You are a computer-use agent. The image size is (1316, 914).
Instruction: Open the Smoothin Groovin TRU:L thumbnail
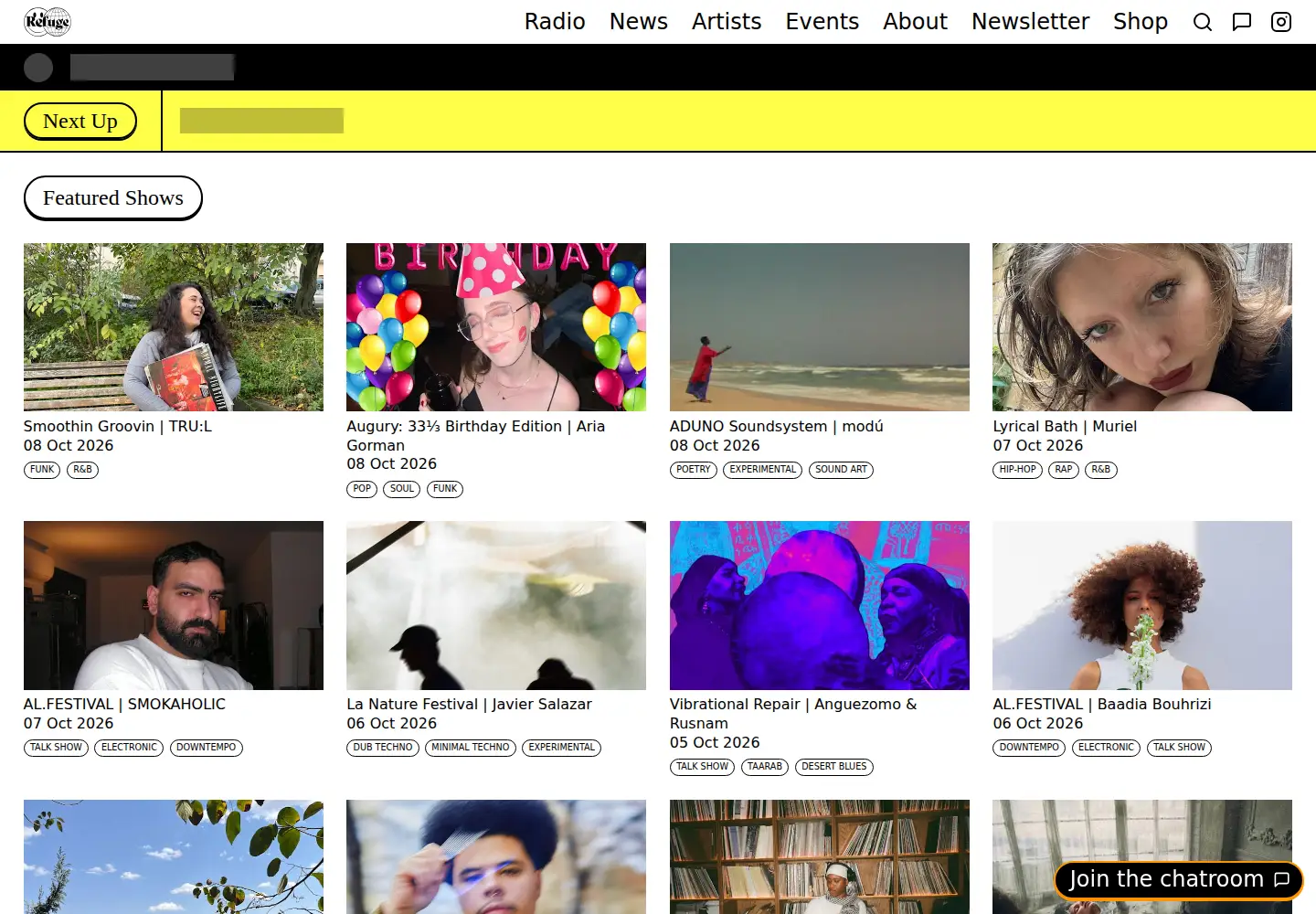[x=174, y=327]
